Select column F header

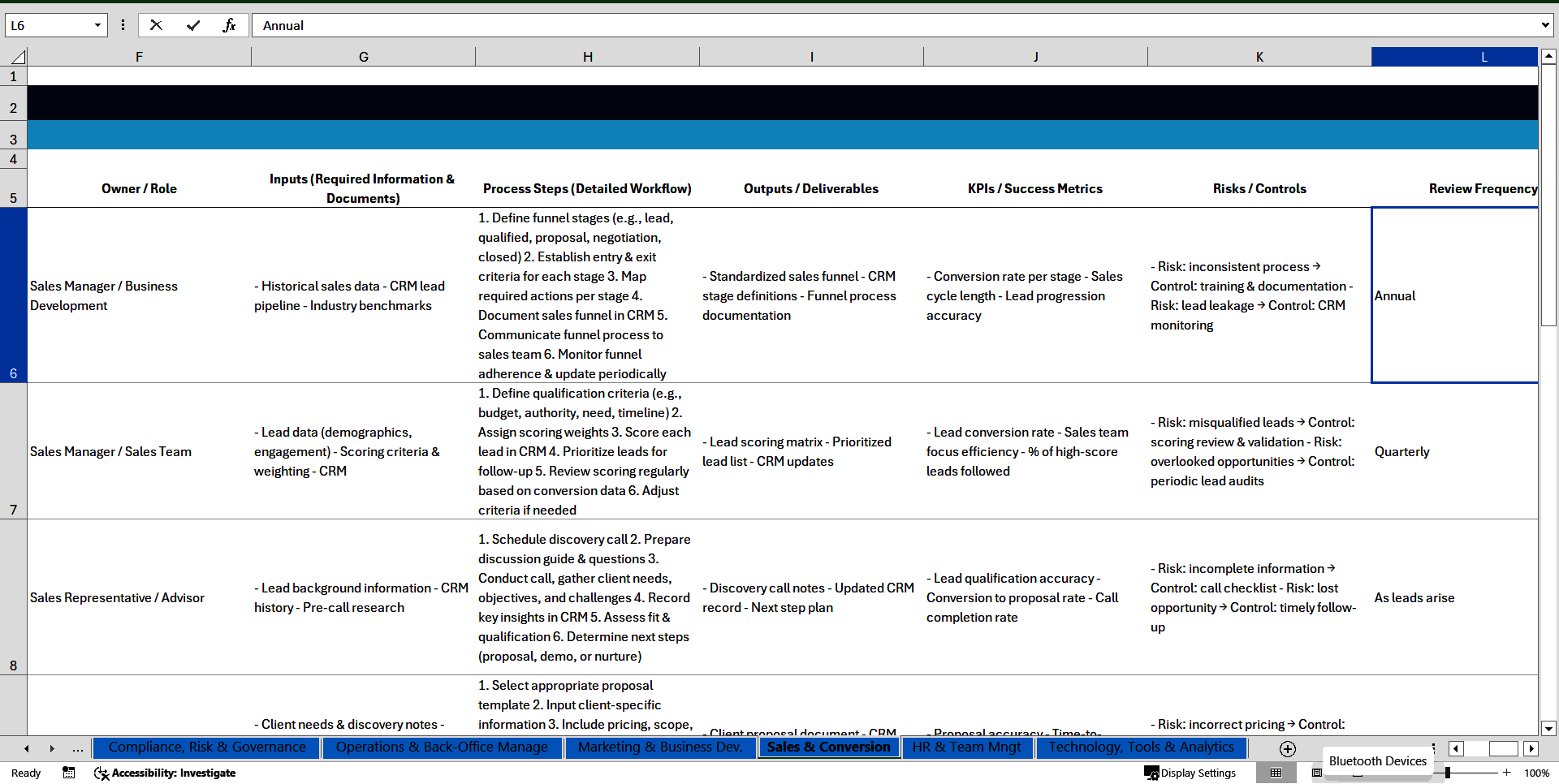tap(139, 57)
